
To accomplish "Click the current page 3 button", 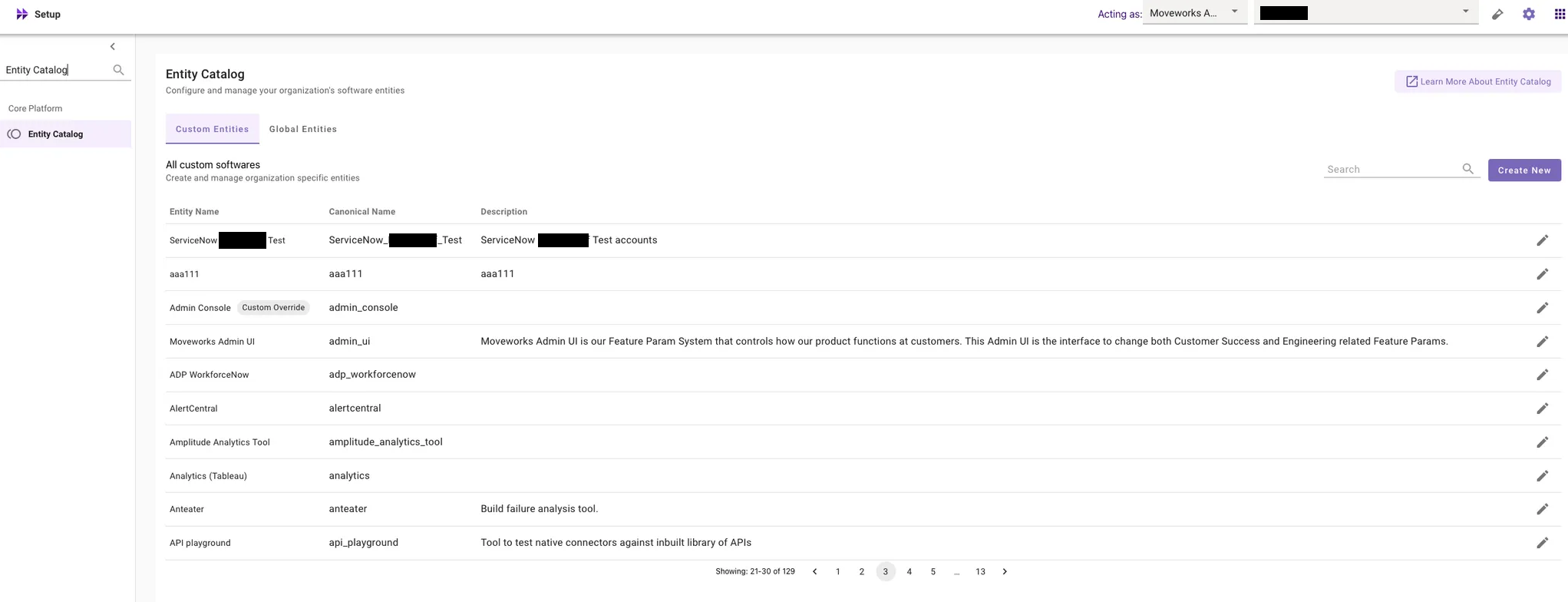I will [x=886, y=571].
